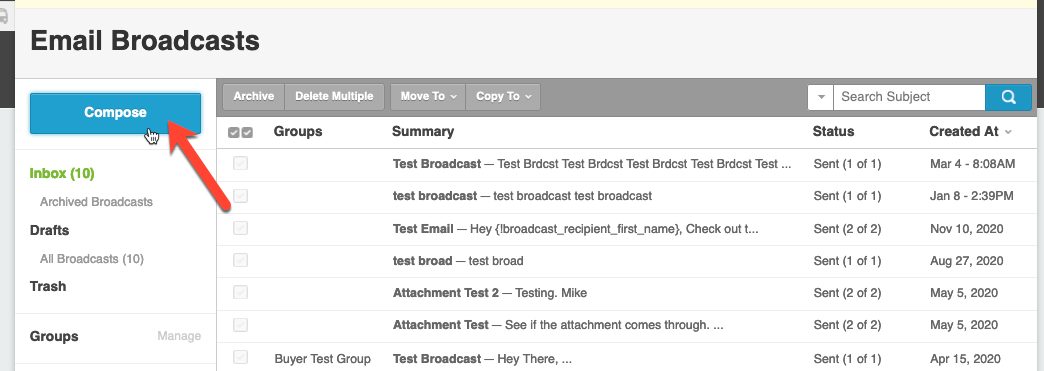The height and width of the screenshot is (371, 1044).
Task: Go to Archived Broadcasts
Action: tap(96, 202)
